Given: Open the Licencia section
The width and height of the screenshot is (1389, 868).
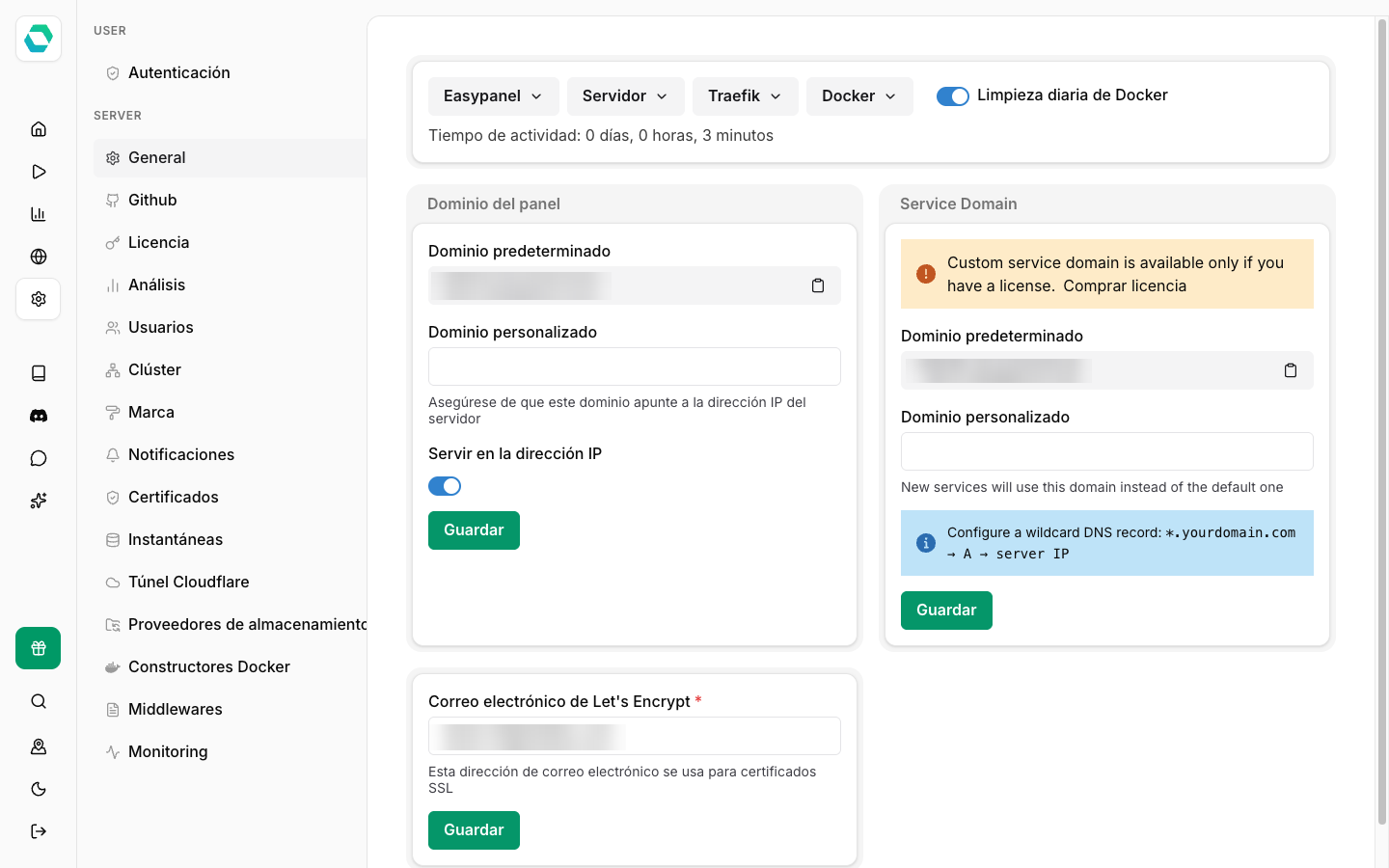Looking at the screenshot, I should coord(230,243).
